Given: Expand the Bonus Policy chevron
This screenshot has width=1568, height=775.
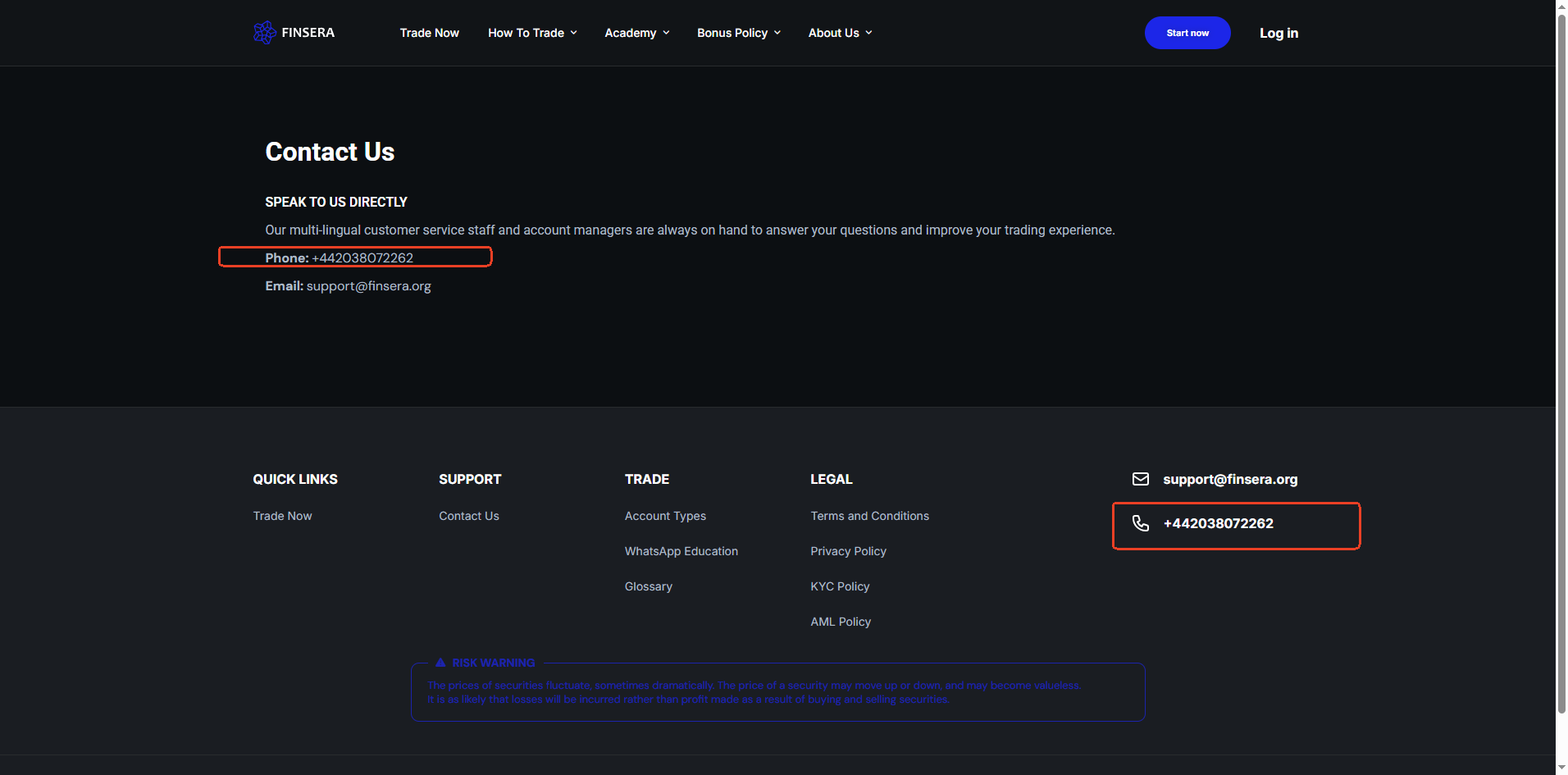Looking at the screenshot, I should coord(777,33).
